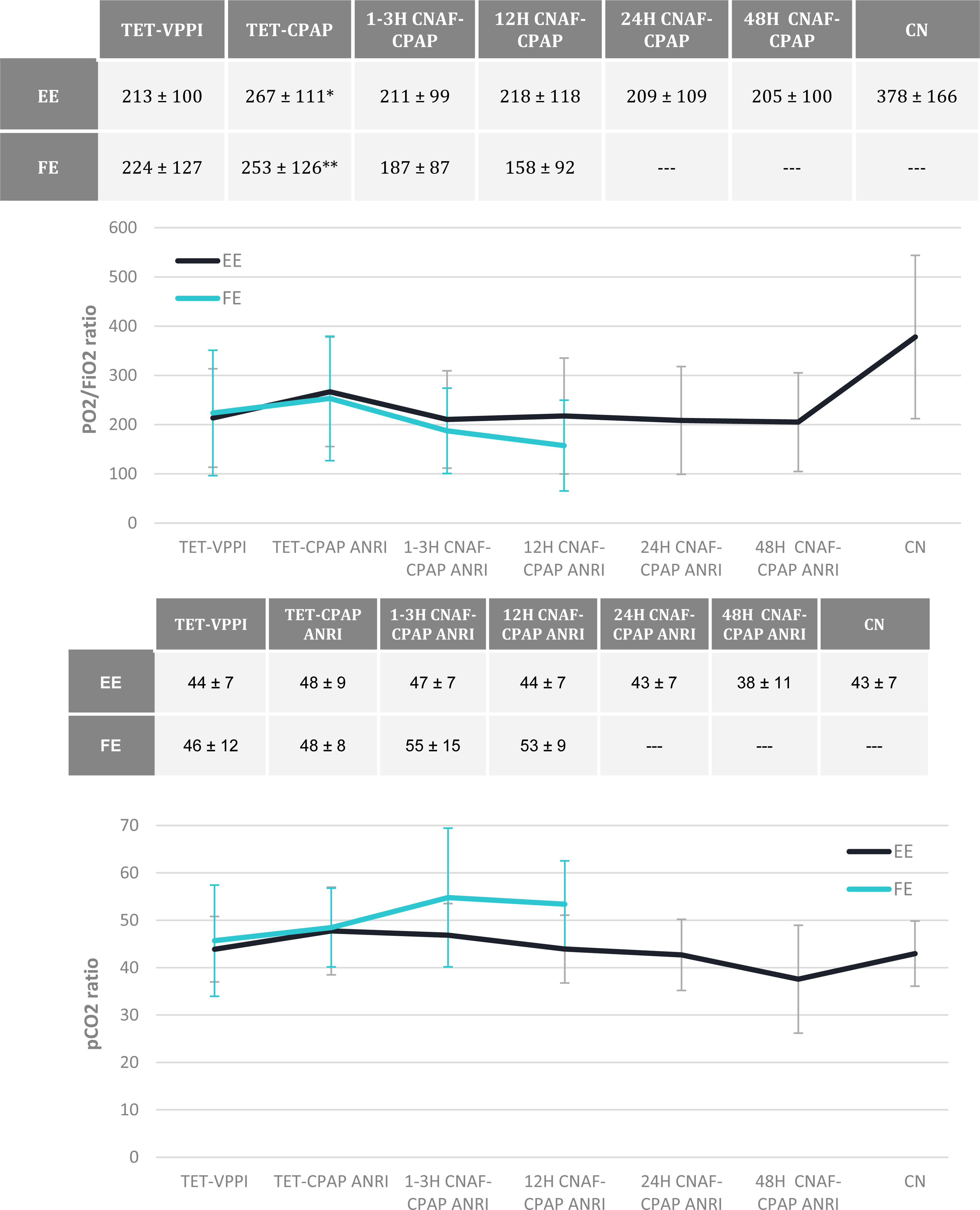The width and height of the screenshot is (980, 1210).
Task: Click the EE legend line in top chart
Action: (x=198, y=261)
